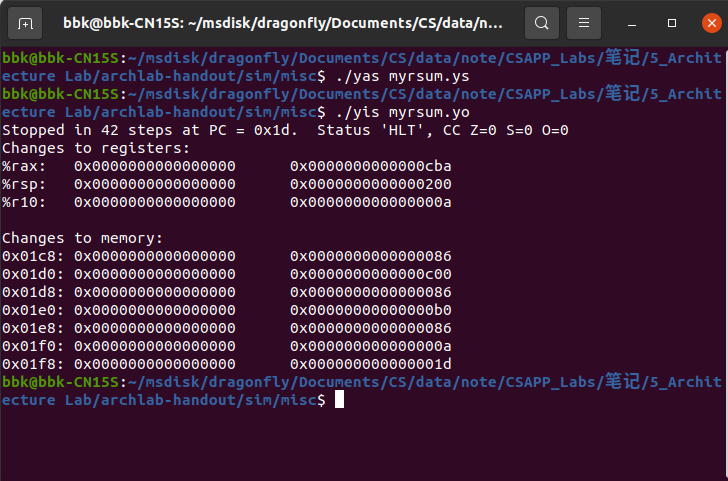Image resolution: width=728 pixels, height=481 pixels.
Task: Close the terminal window
Action: click(705, 22)
